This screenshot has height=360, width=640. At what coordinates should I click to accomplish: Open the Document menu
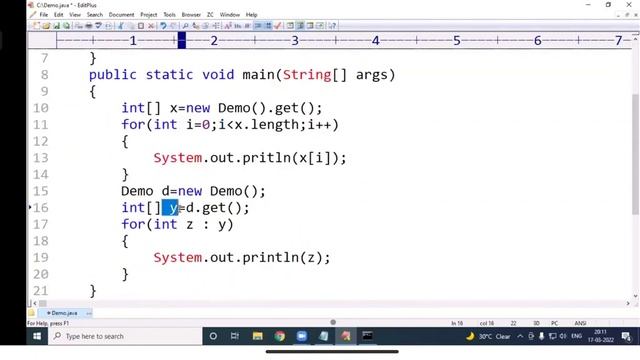tap(121, 15)
